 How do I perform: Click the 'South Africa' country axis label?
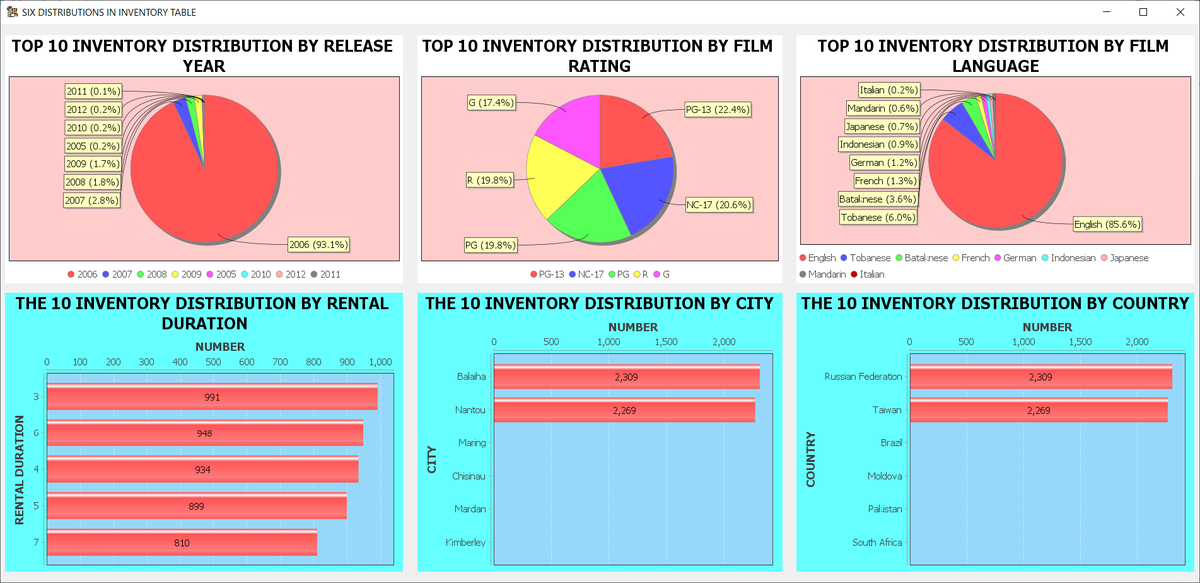point(878,543)
